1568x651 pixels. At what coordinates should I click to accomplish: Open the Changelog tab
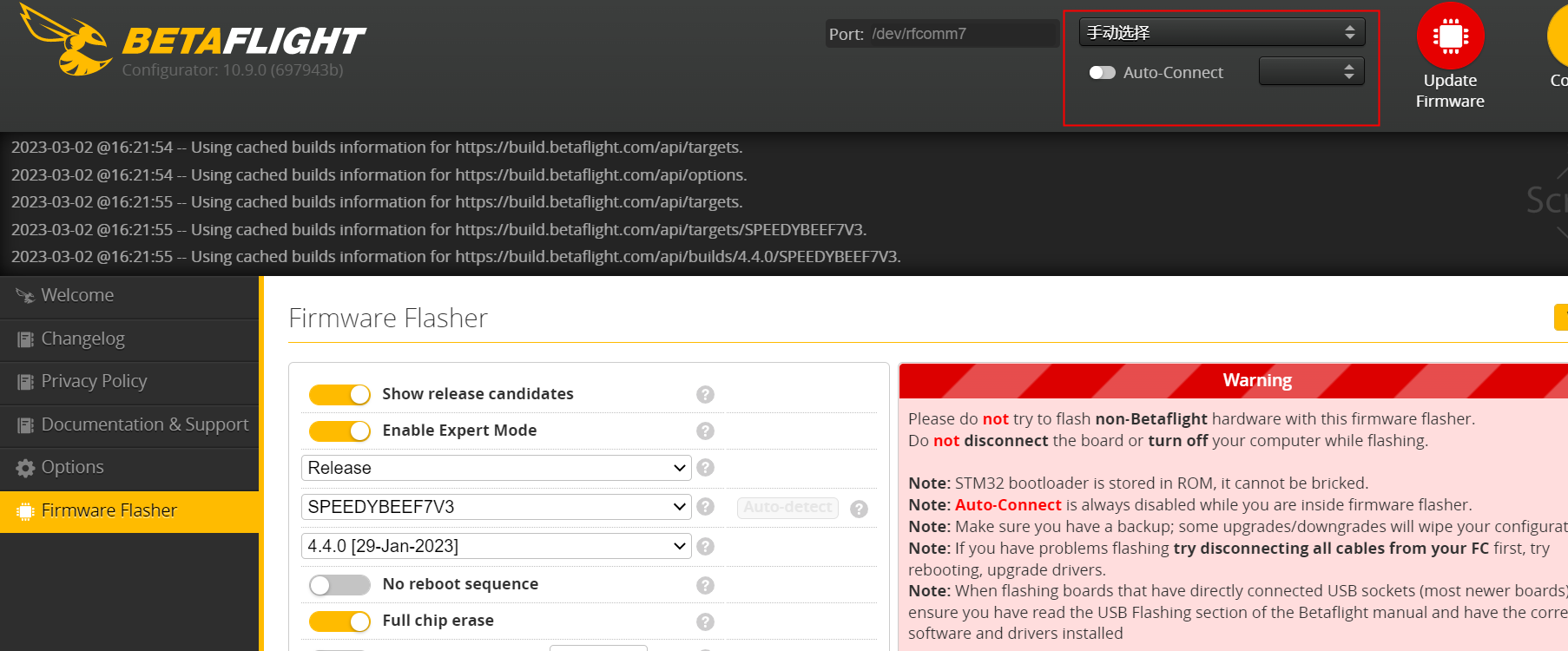[x=129, y=339]
